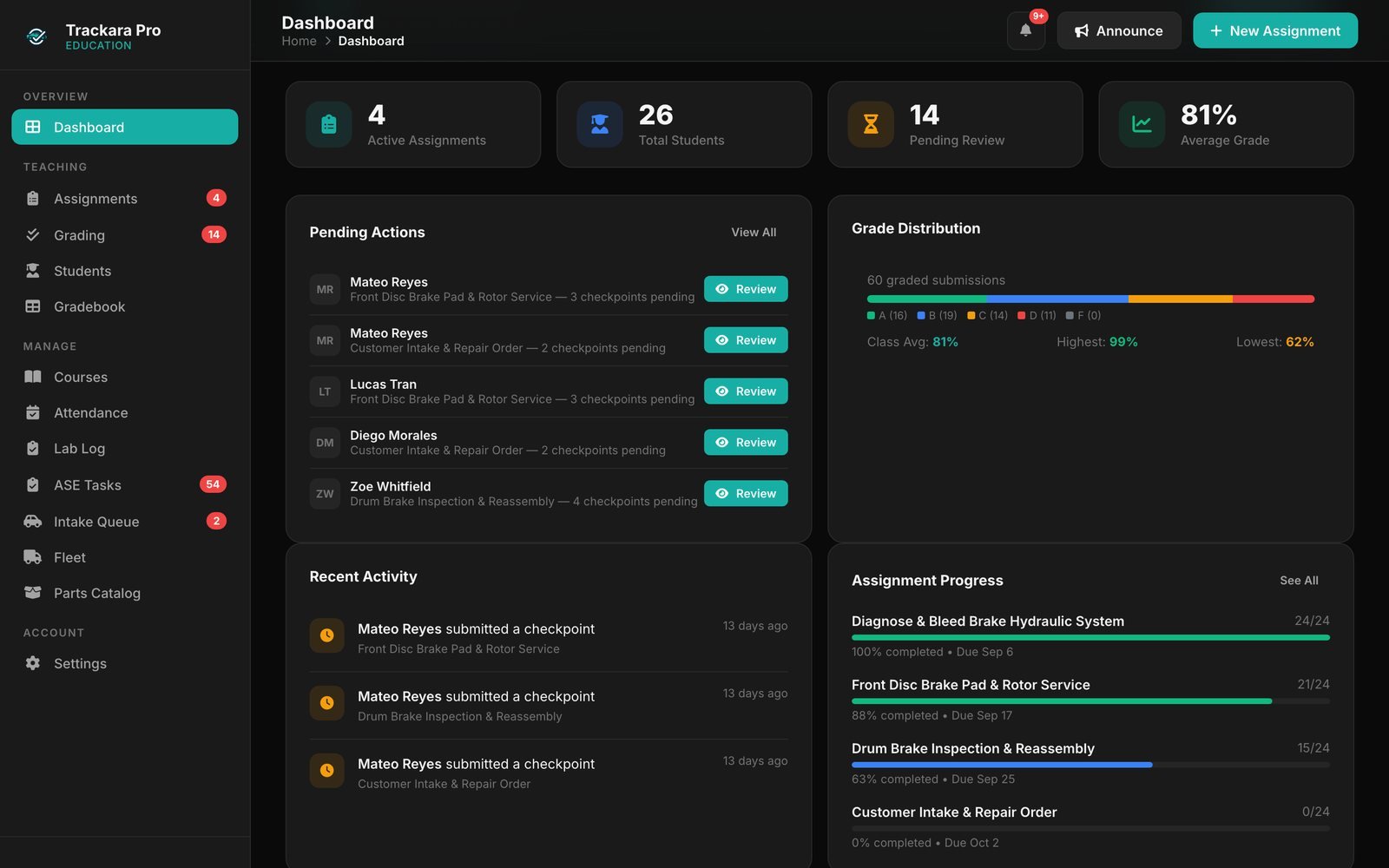
Task: Review Zoe Whitfield's Drum Brake submission
Action: [746, 494]
